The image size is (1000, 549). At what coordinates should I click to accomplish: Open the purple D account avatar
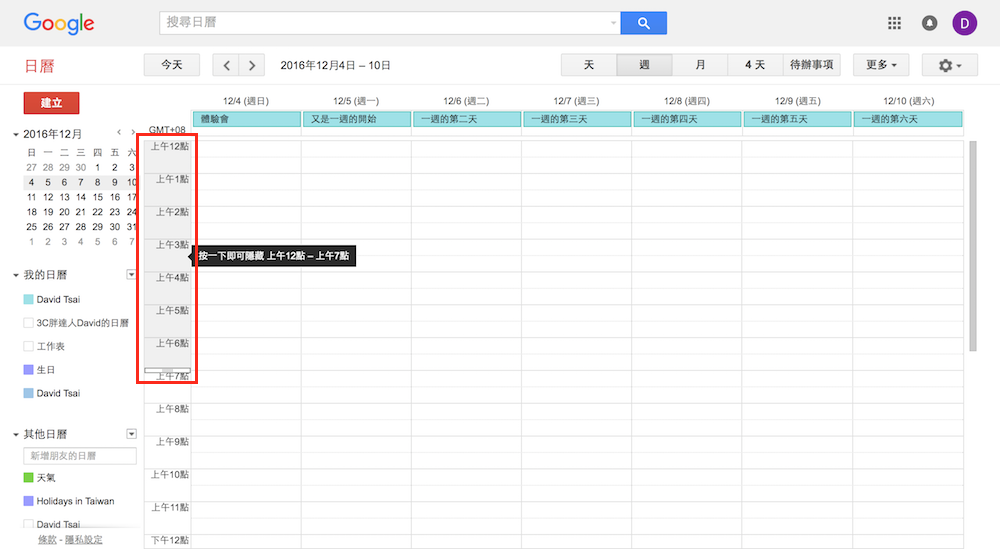point(965,23)
